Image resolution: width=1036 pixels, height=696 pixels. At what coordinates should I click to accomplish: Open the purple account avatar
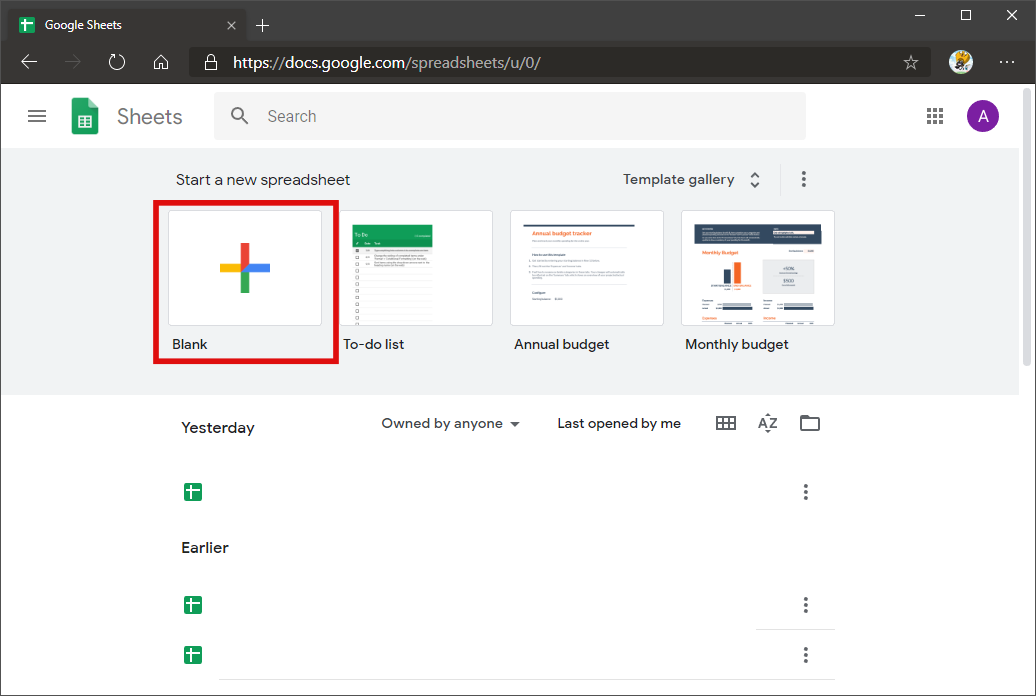[982, 116]
